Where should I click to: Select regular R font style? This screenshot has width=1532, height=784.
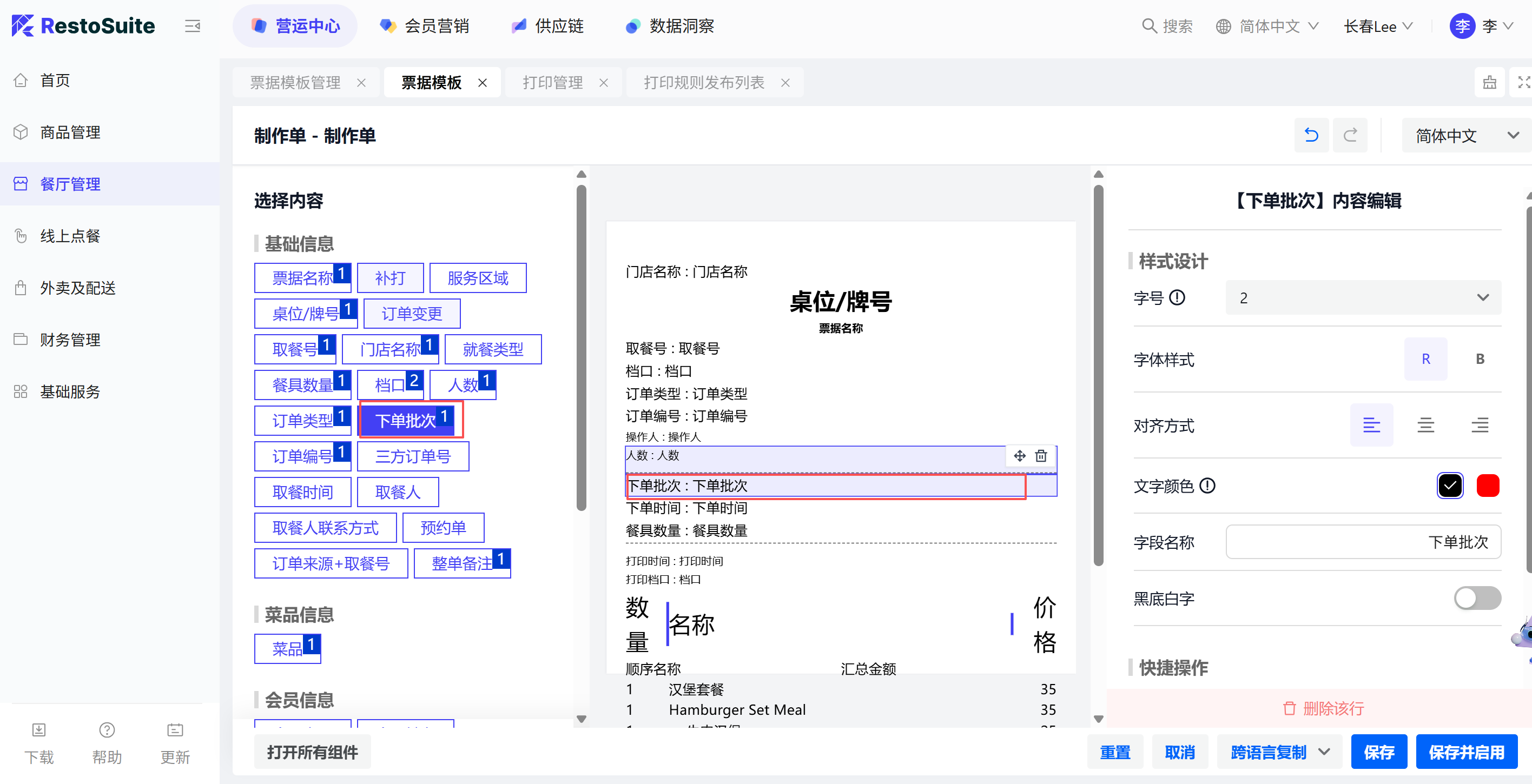(x=1425, y=359)
